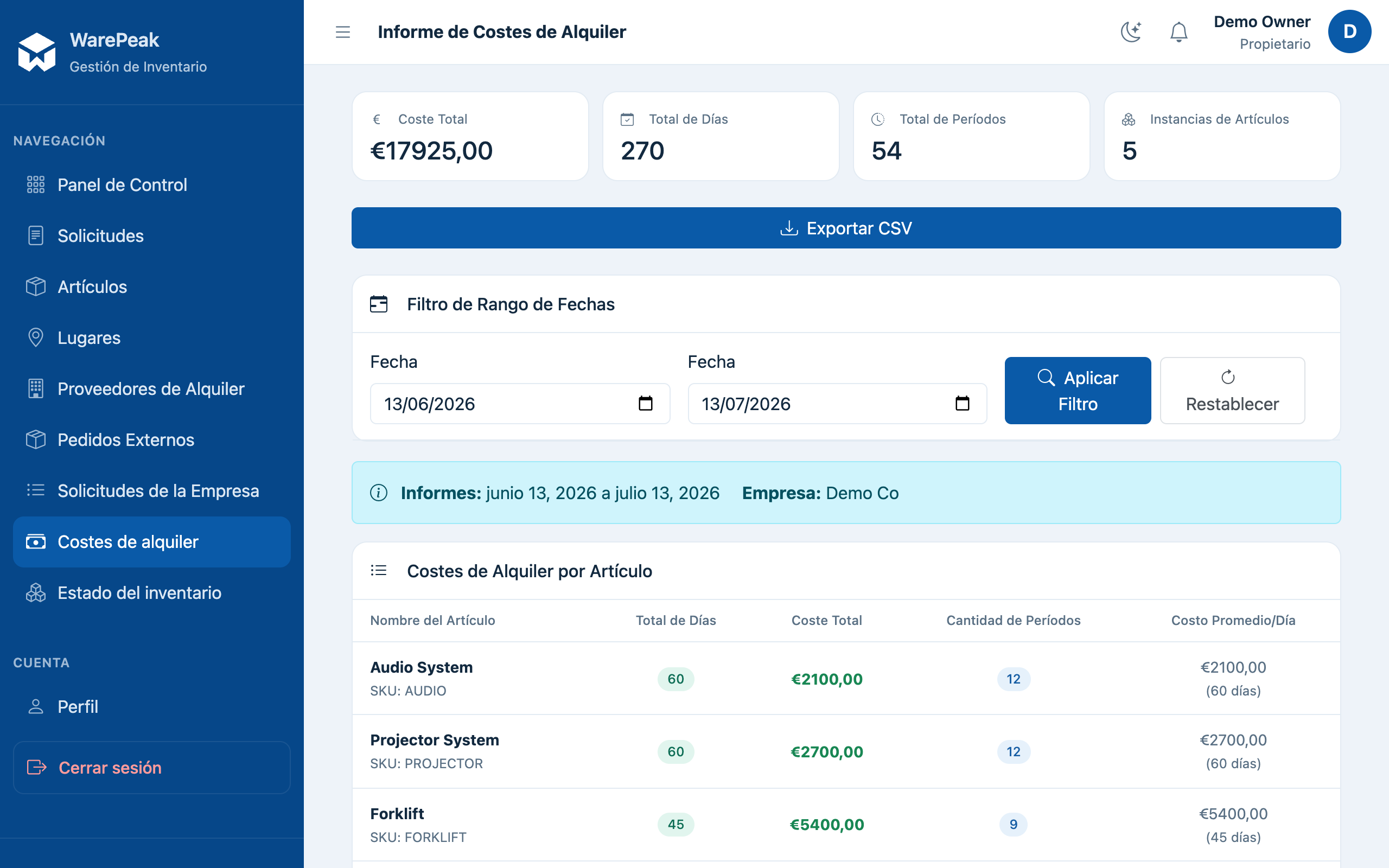Click end date field 13/07/2026
This screenshot has height=868, width=1389.
tap(837, 404)
